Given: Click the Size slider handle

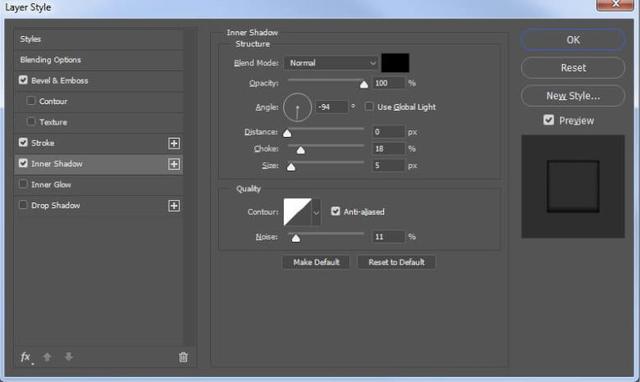Looking at the screenshot, I should (x=291, y=167).
